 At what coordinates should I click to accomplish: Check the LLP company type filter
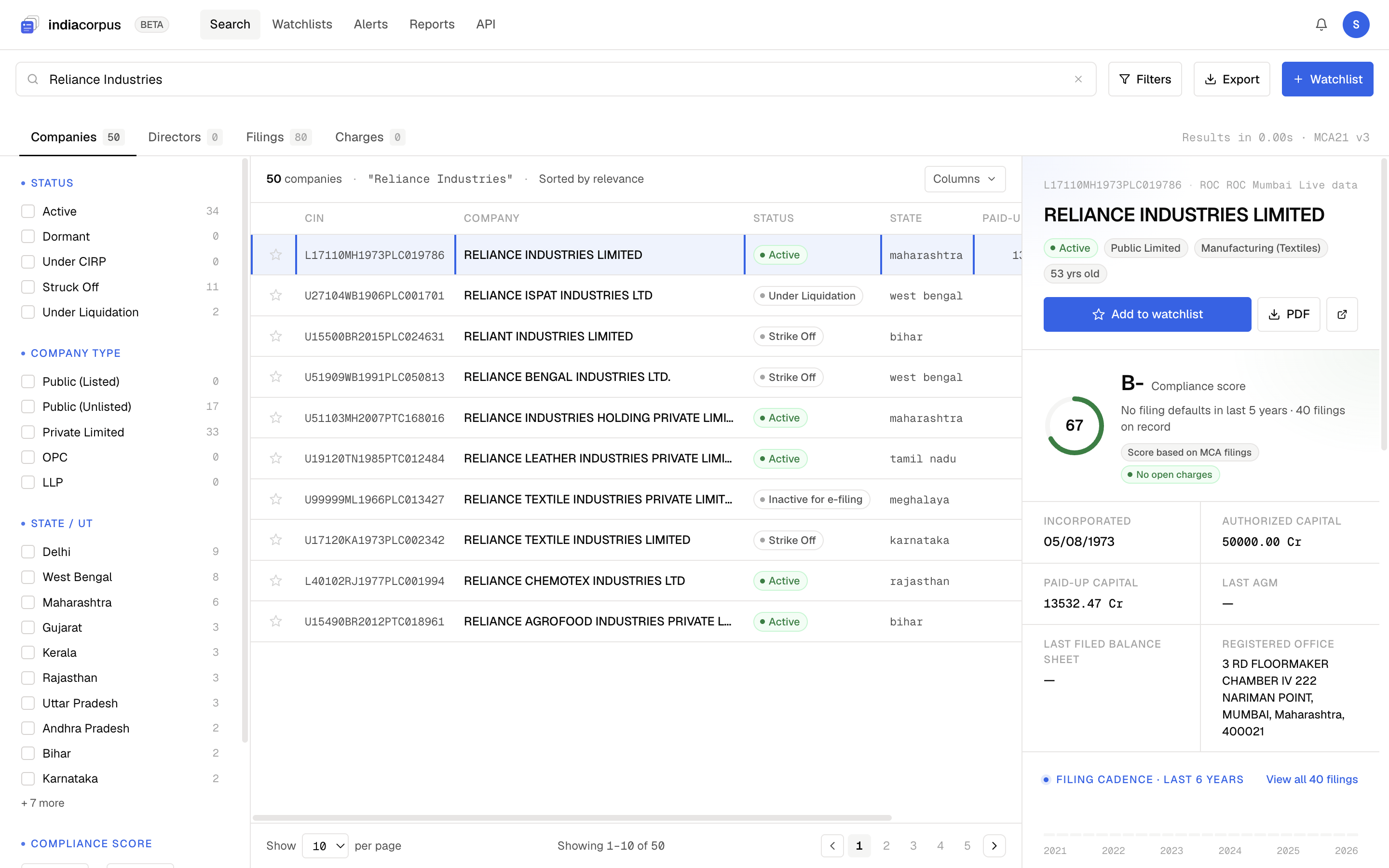pos(28,483)
